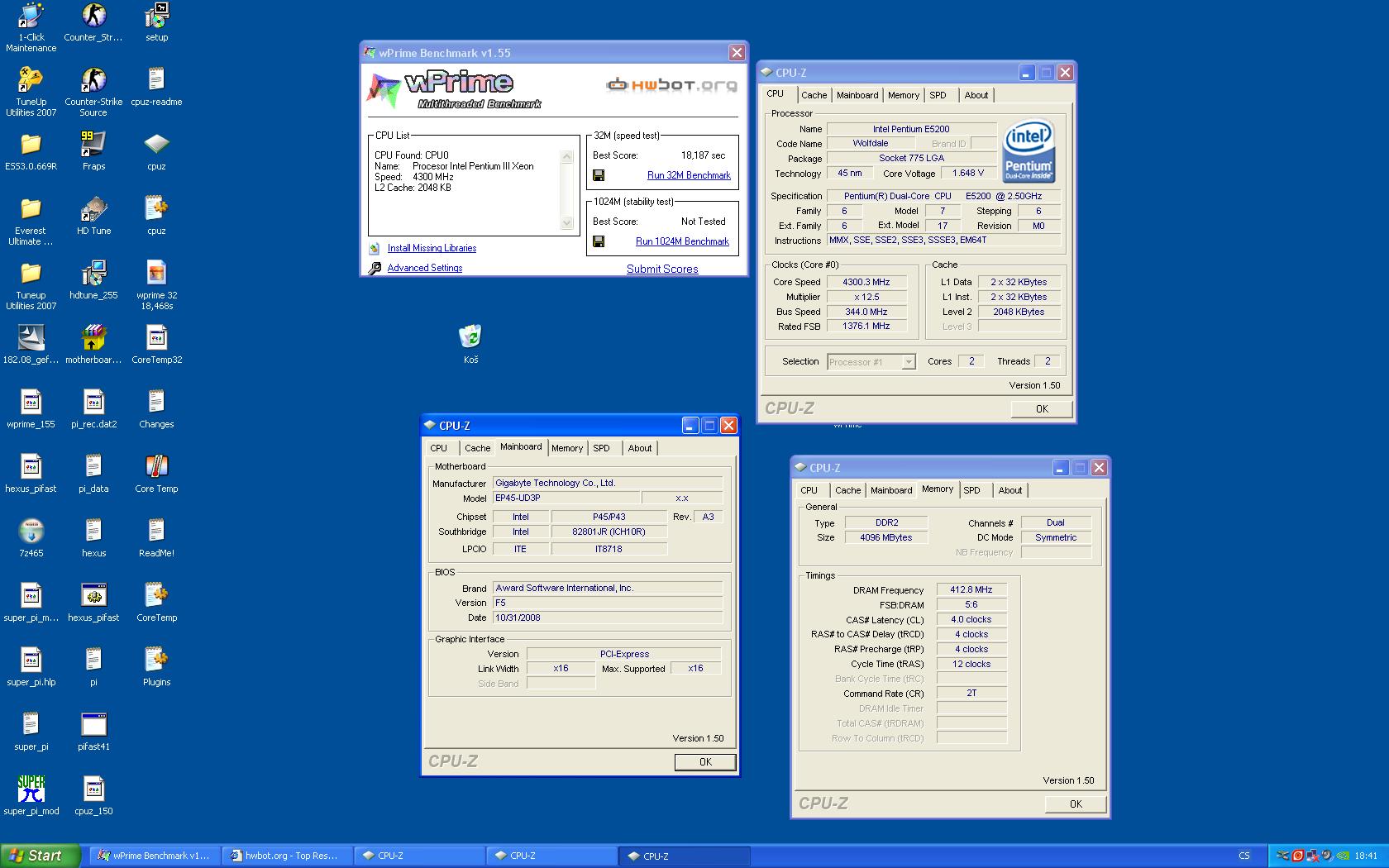Click Run 1024M Benchmark link
The image size is (1389, 868).
(682, 241)
